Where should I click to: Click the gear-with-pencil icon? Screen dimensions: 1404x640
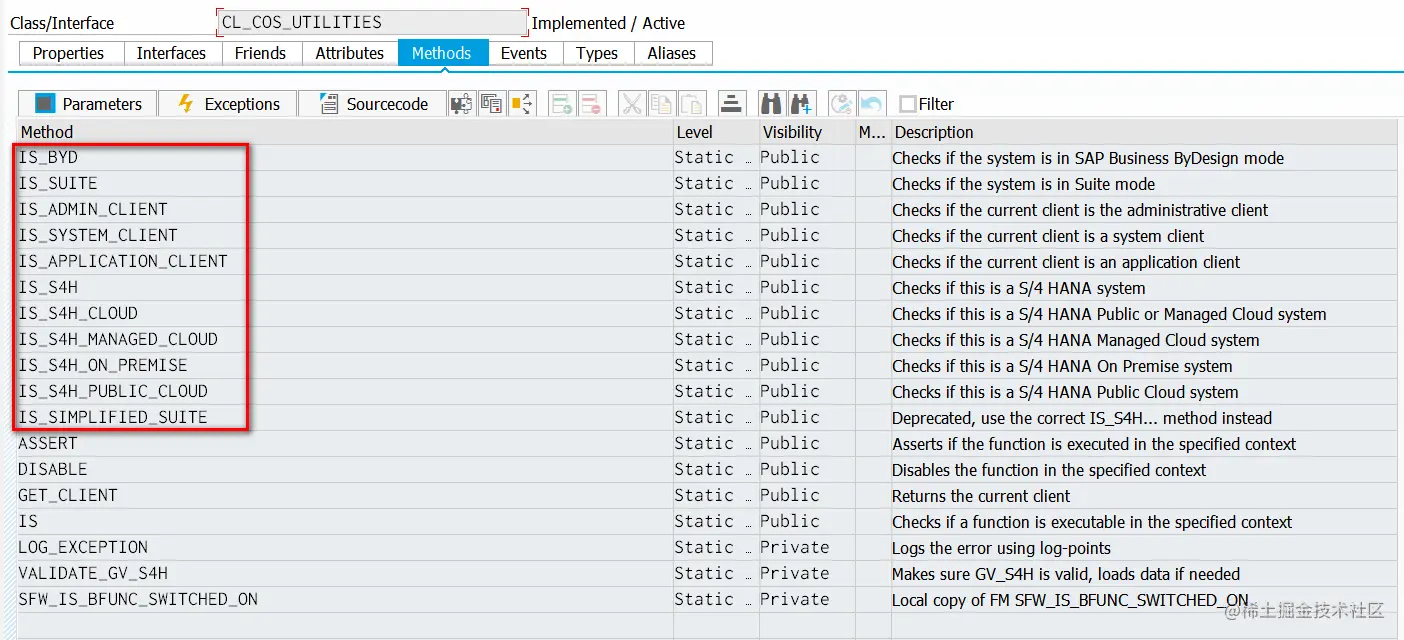[842, 103]
